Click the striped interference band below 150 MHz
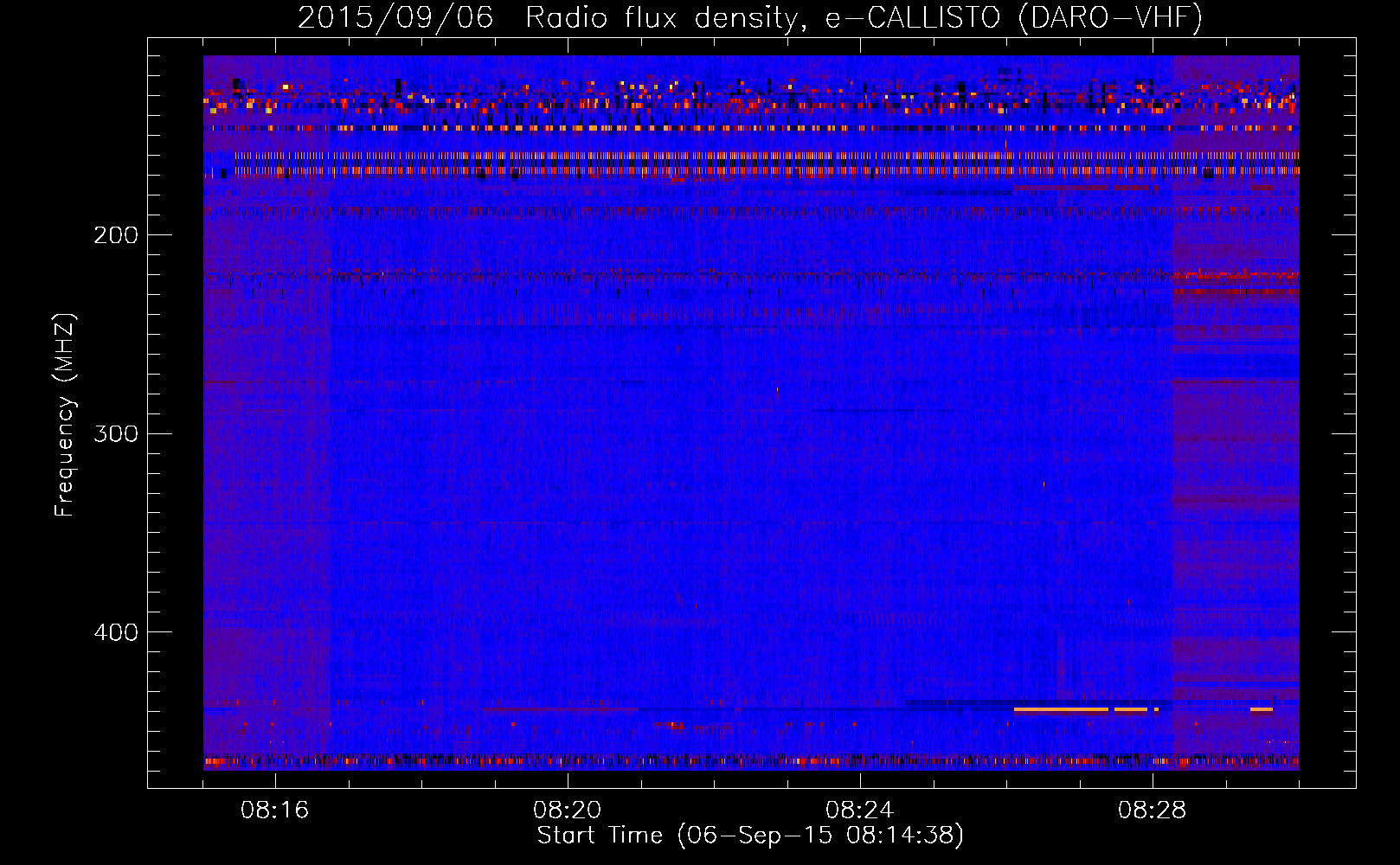 [751, 164]
